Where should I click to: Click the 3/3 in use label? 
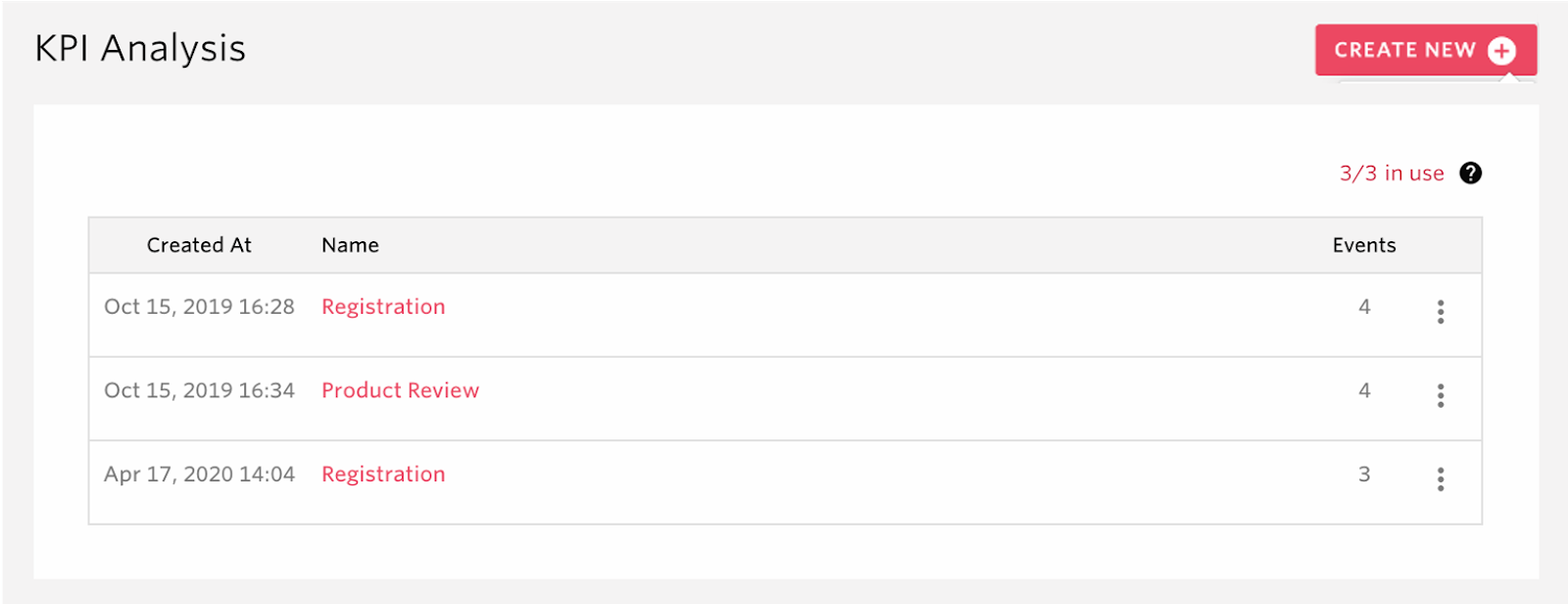(1392, 174)
